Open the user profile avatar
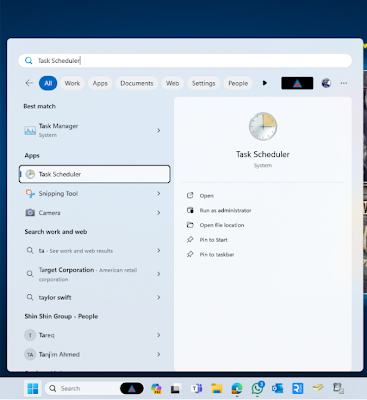The width and height of the screenshot is (367, 400). [326, 83]
